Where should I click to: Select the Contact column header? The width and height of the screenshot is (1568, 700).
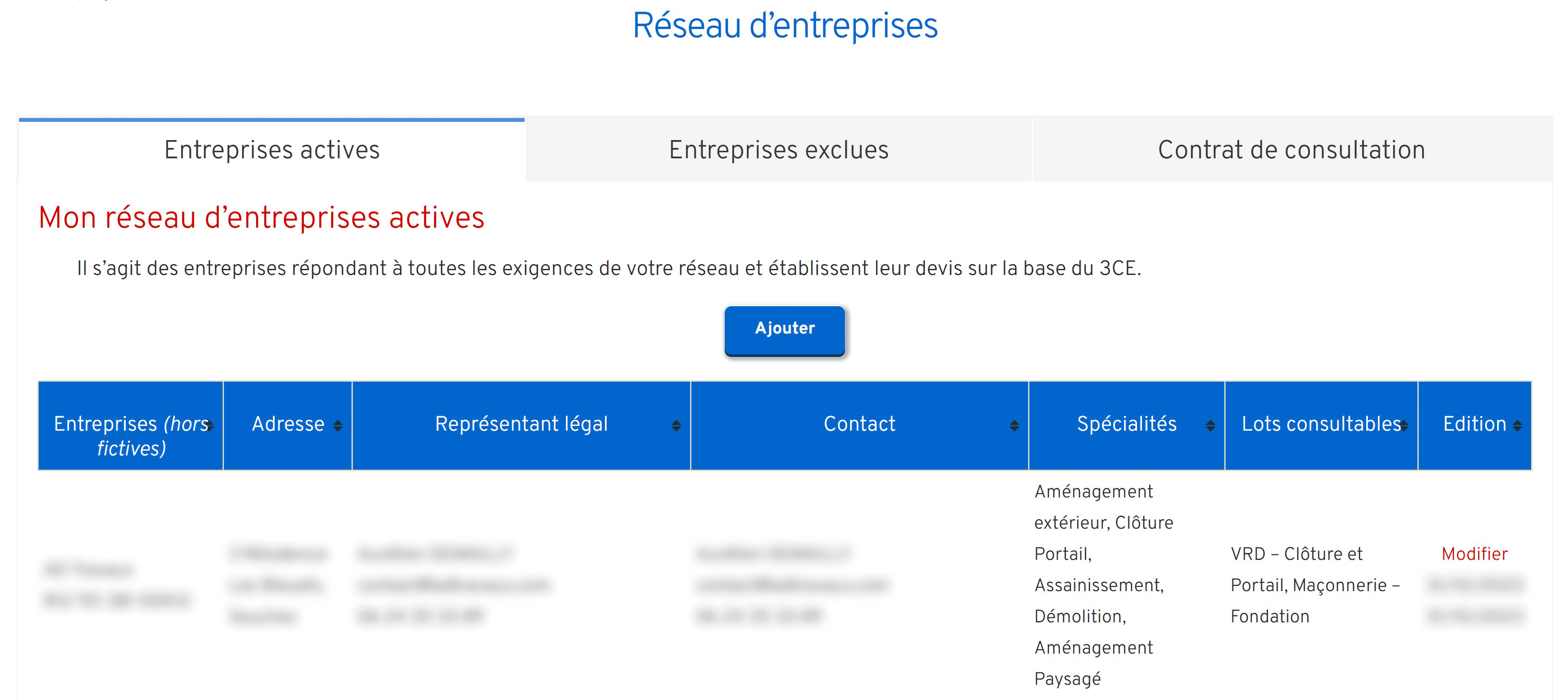pyautogui.click(x=859, y=424)
